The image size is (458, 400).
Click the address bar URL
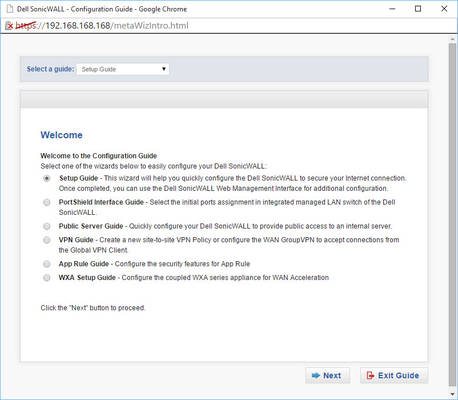102,26
